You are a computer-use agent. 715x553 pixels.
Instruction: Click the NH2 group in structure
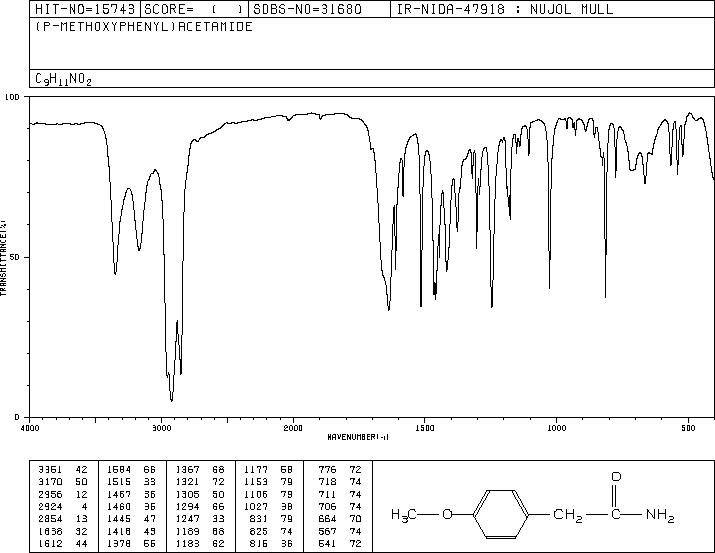coord(660,515)
